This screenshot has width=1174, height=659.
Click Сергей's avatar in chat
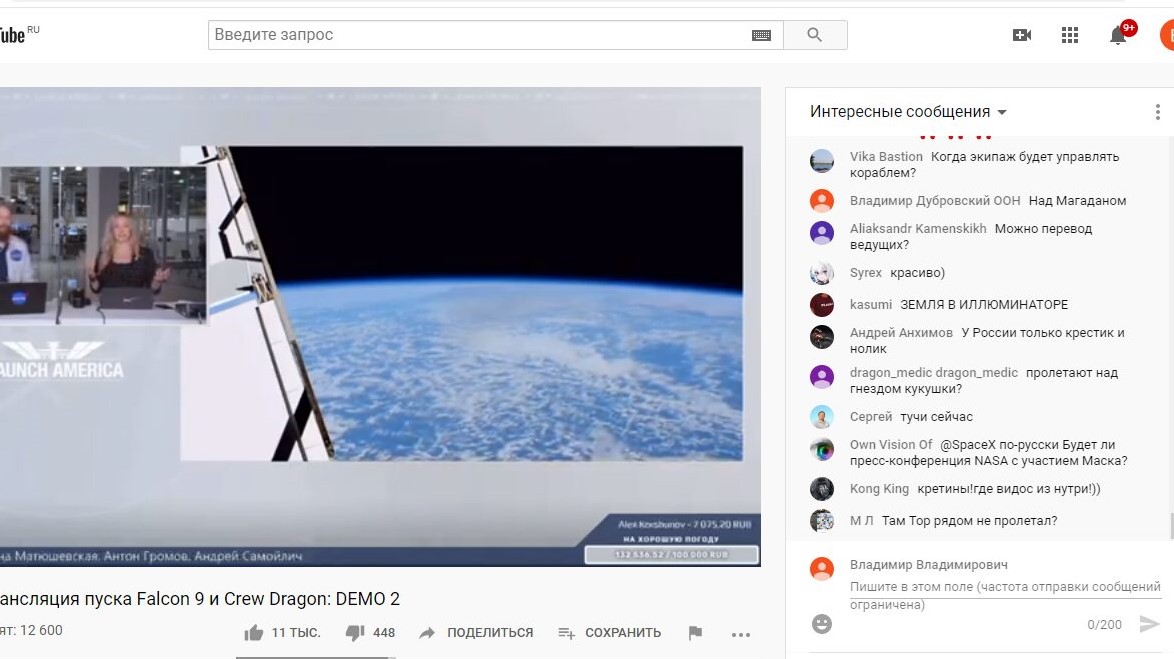point(822,416)
